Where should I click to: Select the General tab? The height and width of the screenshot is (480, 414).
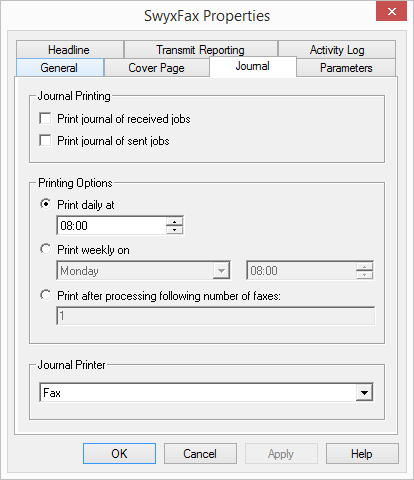[60, 68]
